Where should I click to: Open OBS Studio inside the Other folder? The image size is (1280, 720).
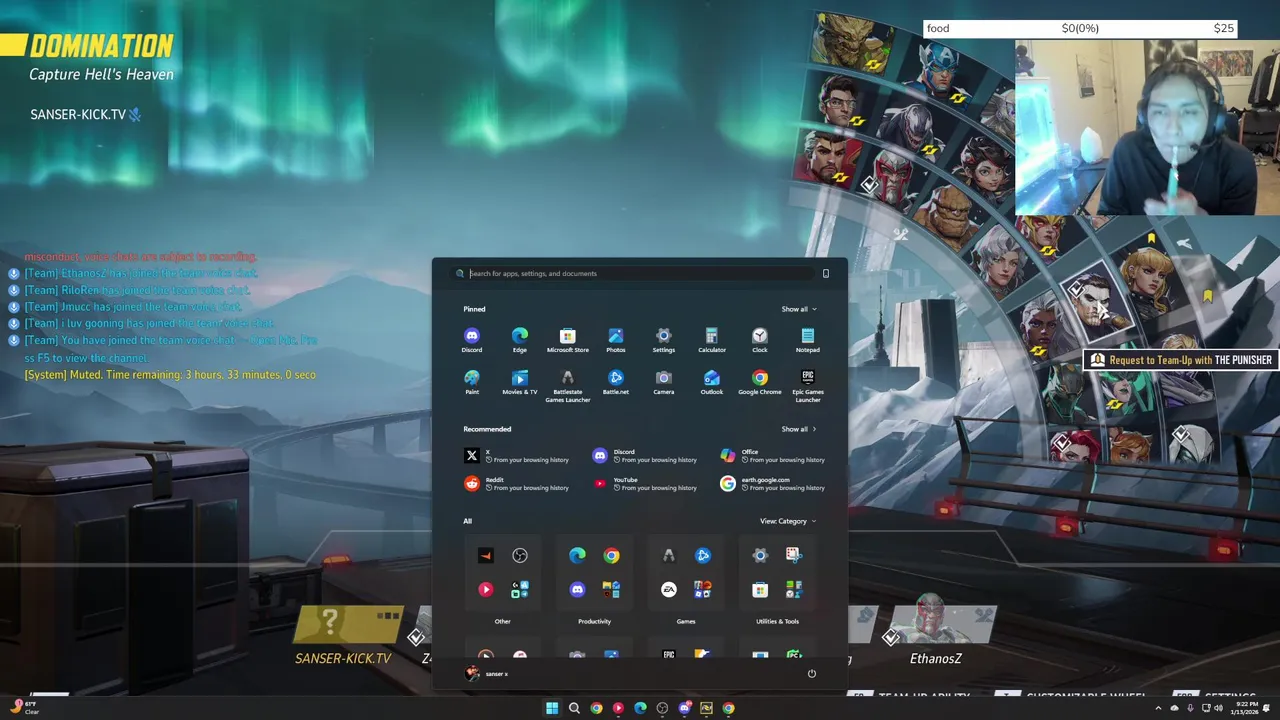click(520, 556)
